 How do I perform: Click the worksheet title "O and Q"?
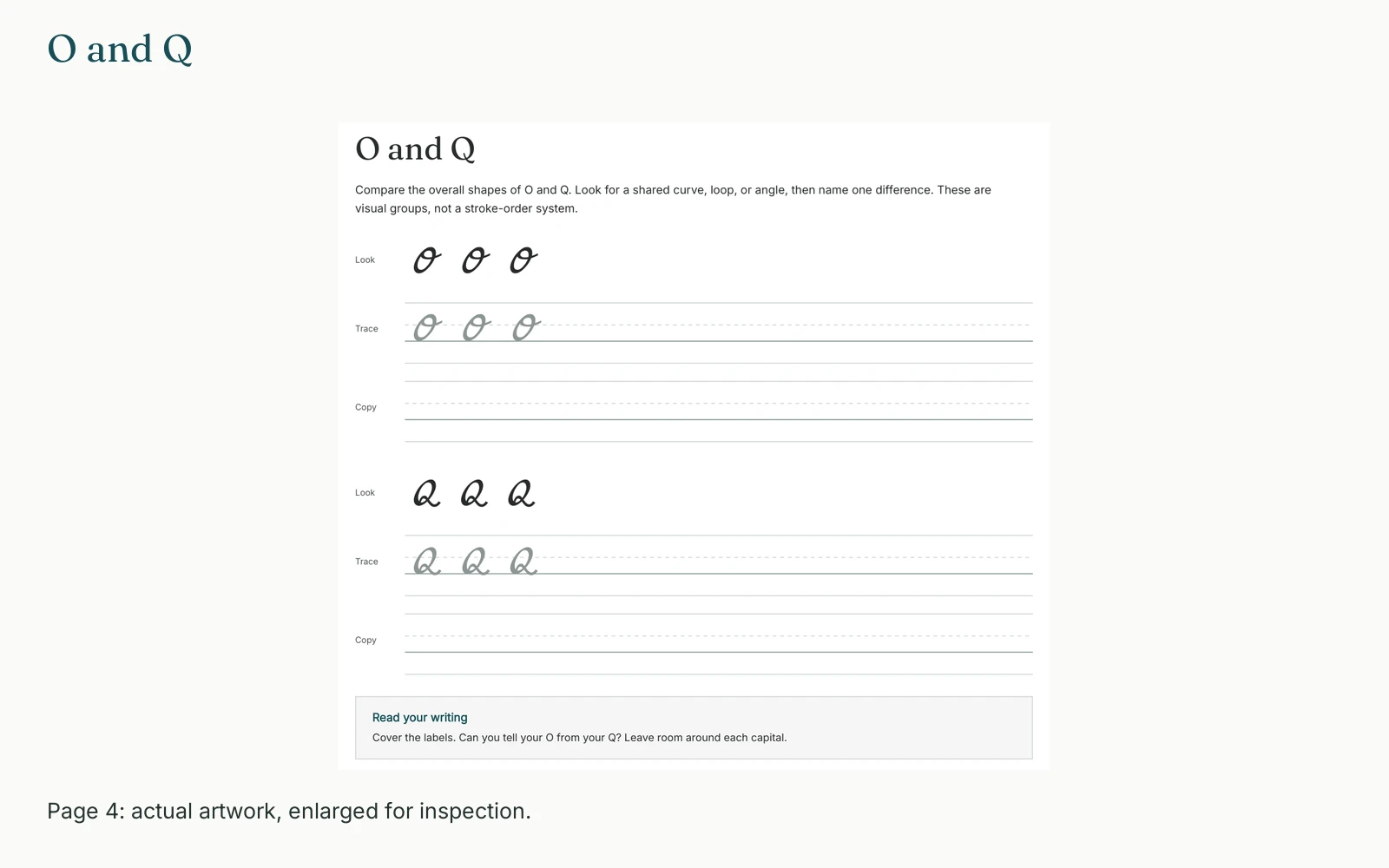point(415,149)
